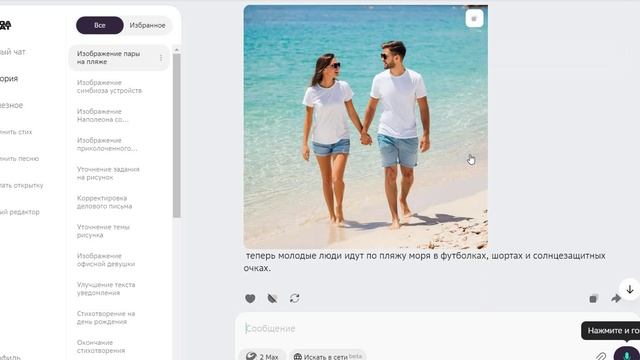
Task: Choose the compose song shortcut
Action: [x=20, y=159]
